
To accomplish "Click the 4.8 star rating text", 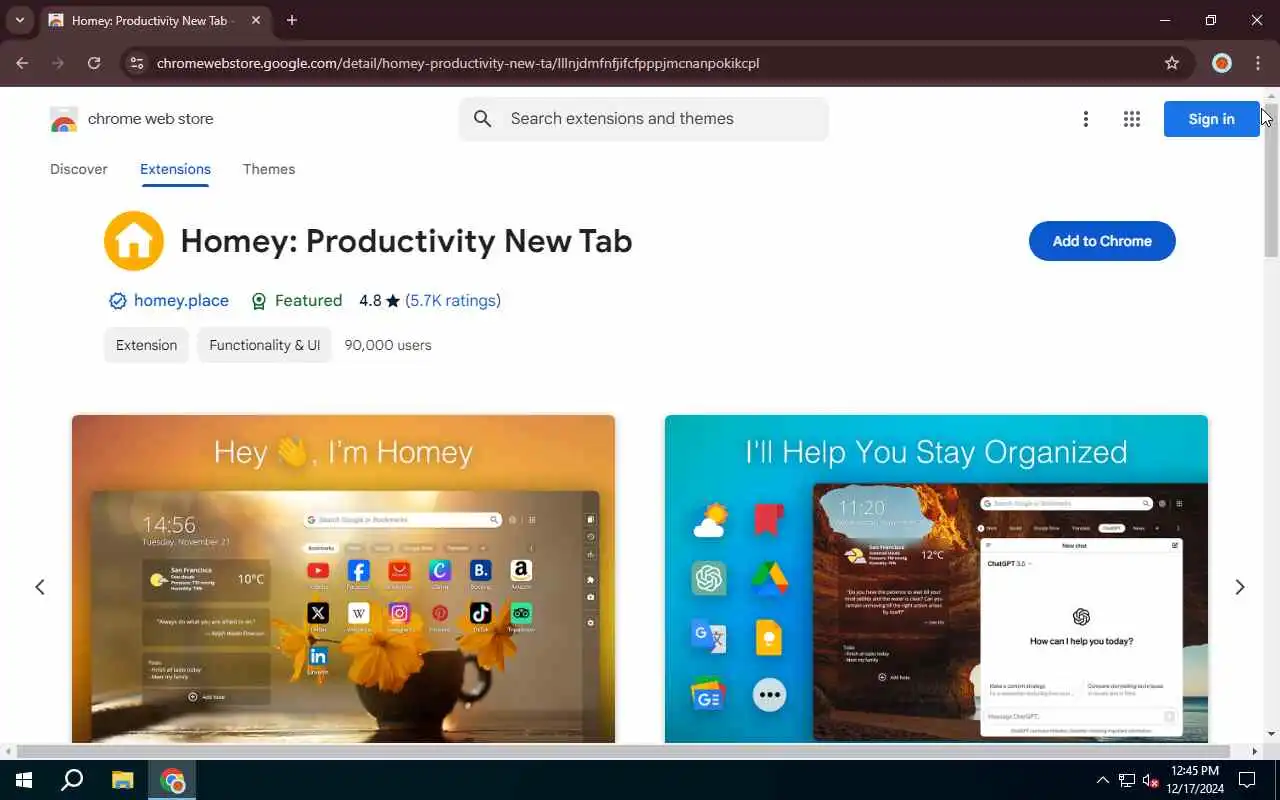I will [x=380, y=300].
